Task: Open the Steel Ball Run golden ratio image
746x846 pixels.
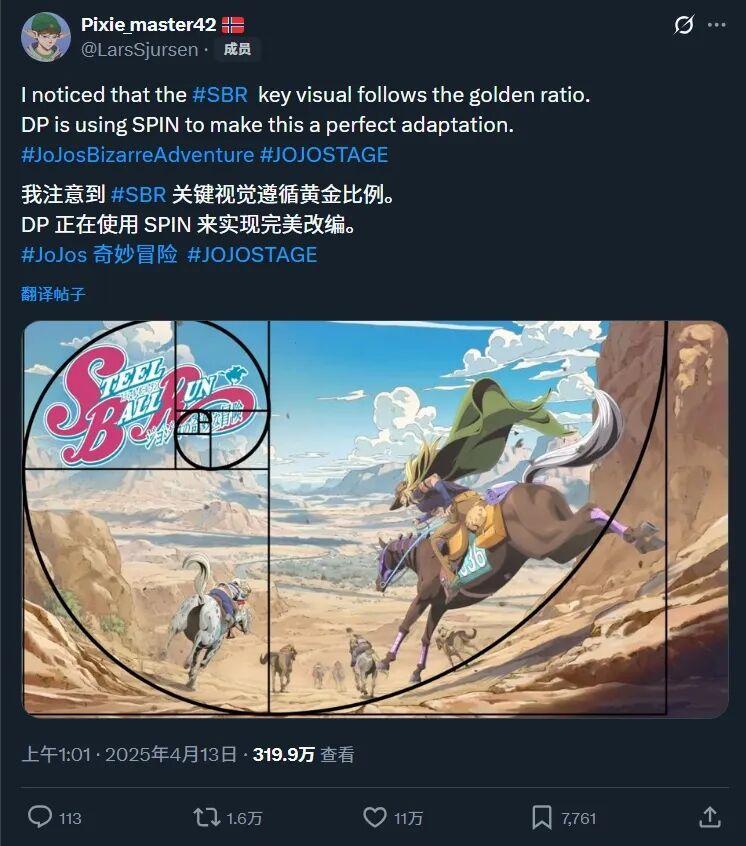Action: tap(375, 519)
